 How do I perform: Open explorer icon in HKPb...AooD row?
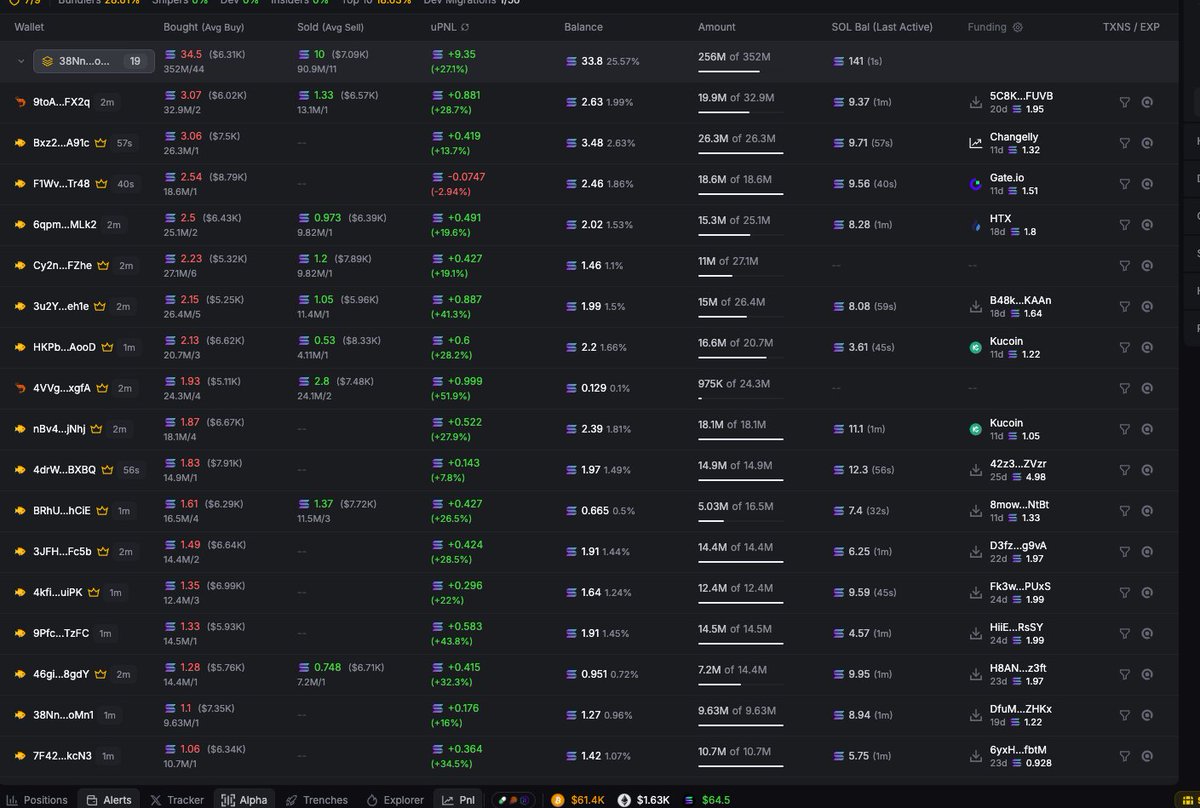pyautogui.click(x=1147, y=347)
